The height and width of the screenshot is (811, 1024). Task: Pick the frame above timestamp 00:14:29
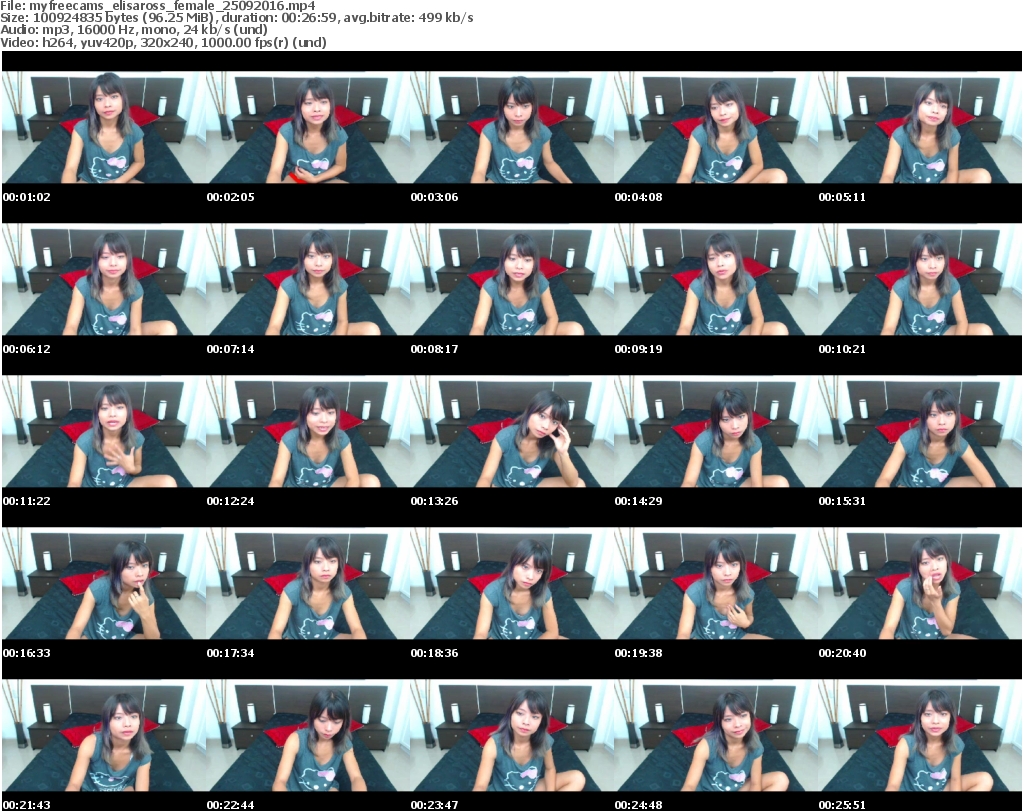716,432
